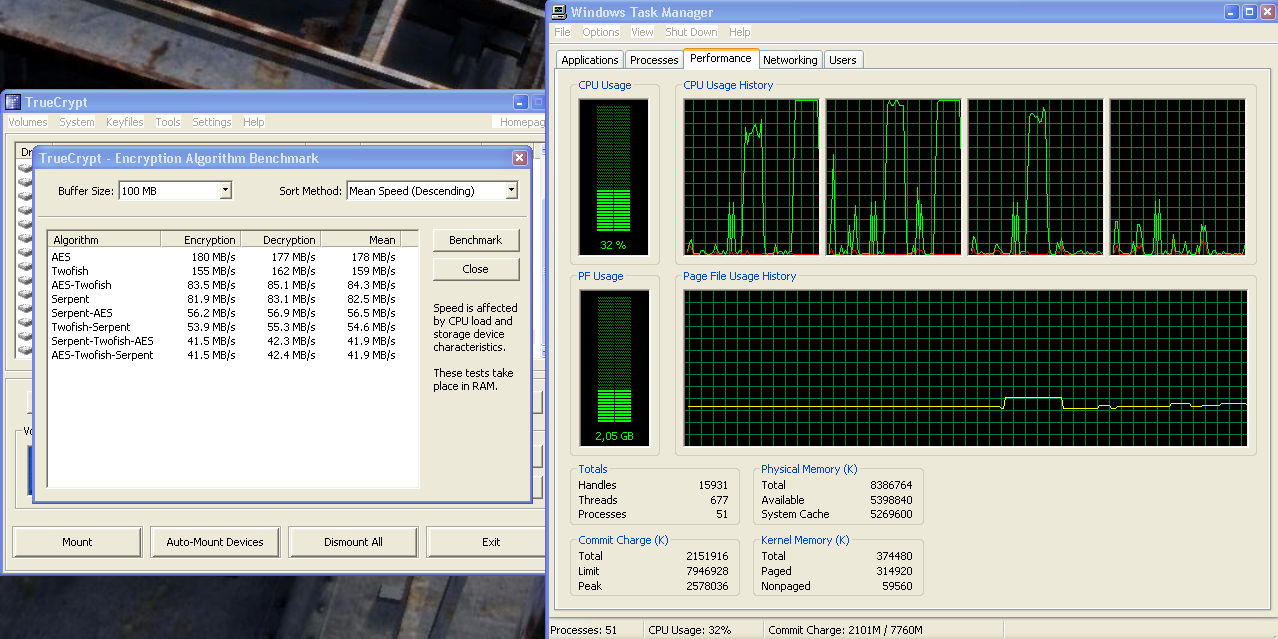Open the Options menu in Task Manager
The width and height of the screenshot is (1278, 639).
(x=601, y=32)
